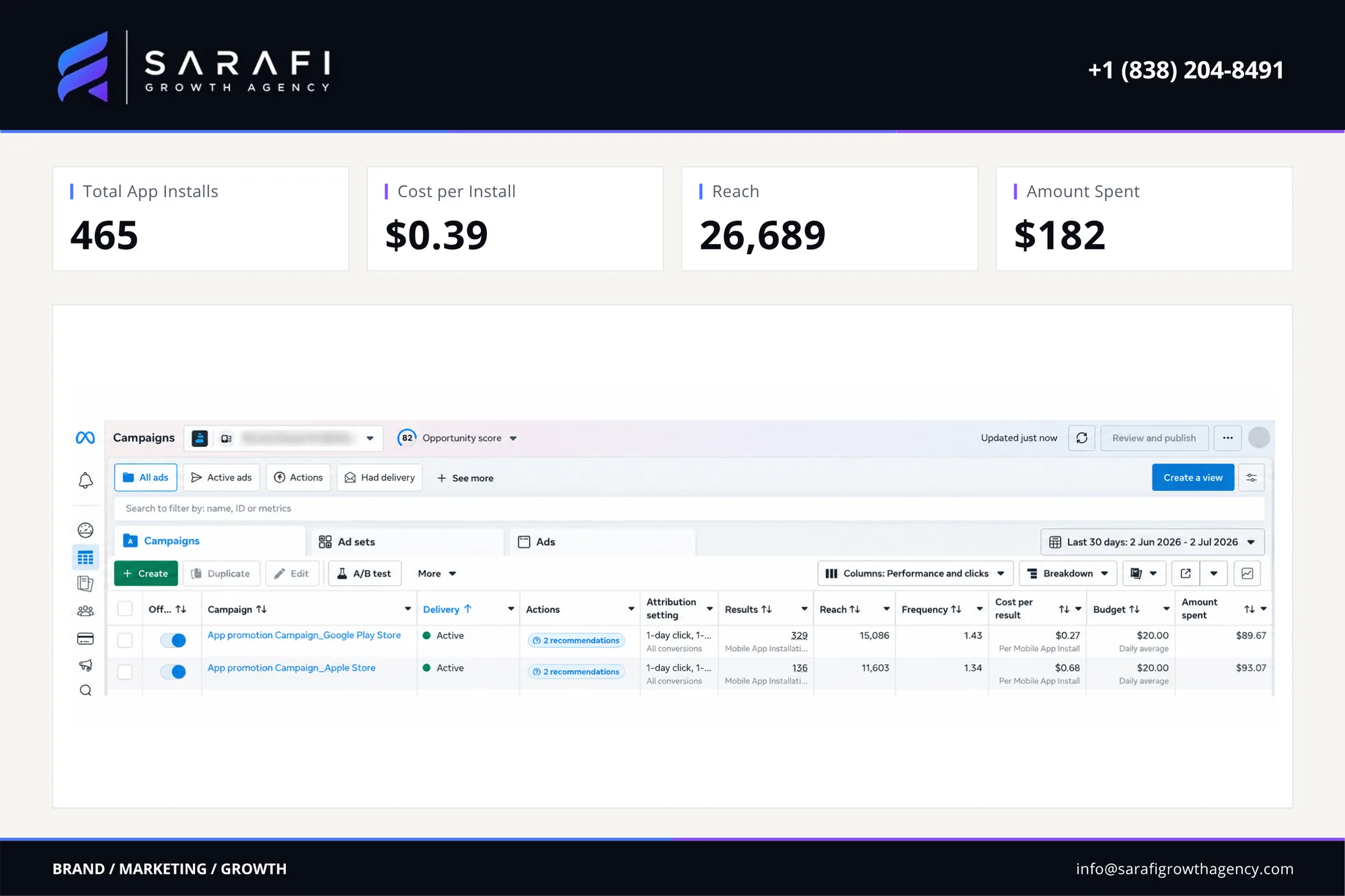The height and width of the screenshot is (896, 1345).
Task: Open notifications bell in sidebar
Action: [x=85, y=481]
